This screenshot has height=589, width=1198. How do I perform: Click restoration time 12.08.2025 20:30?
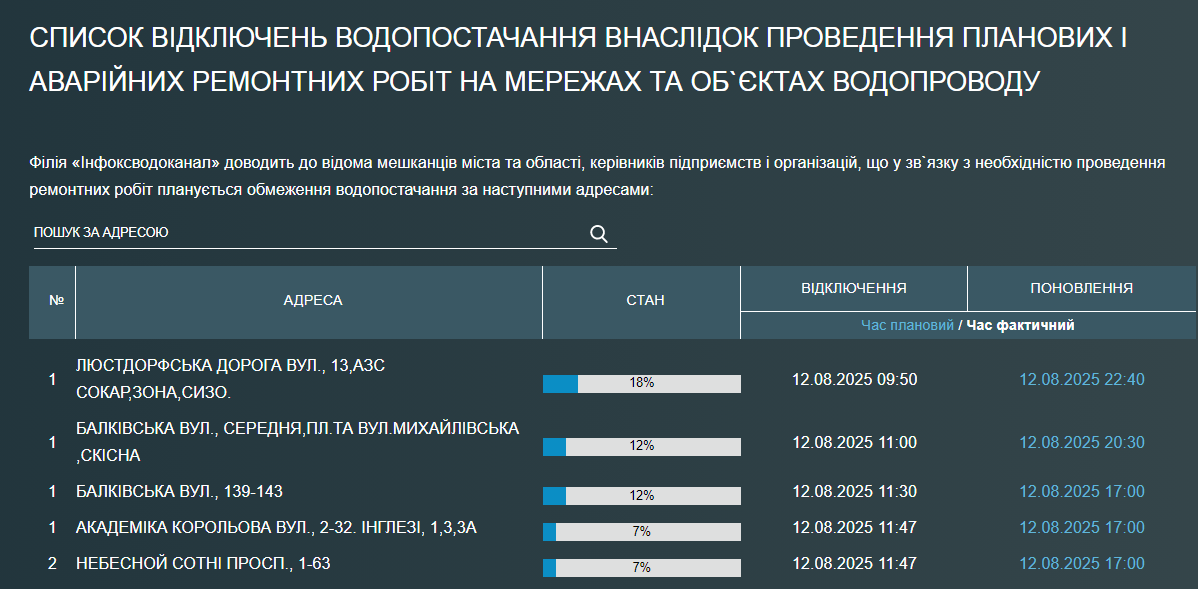tap(1081, 442)
